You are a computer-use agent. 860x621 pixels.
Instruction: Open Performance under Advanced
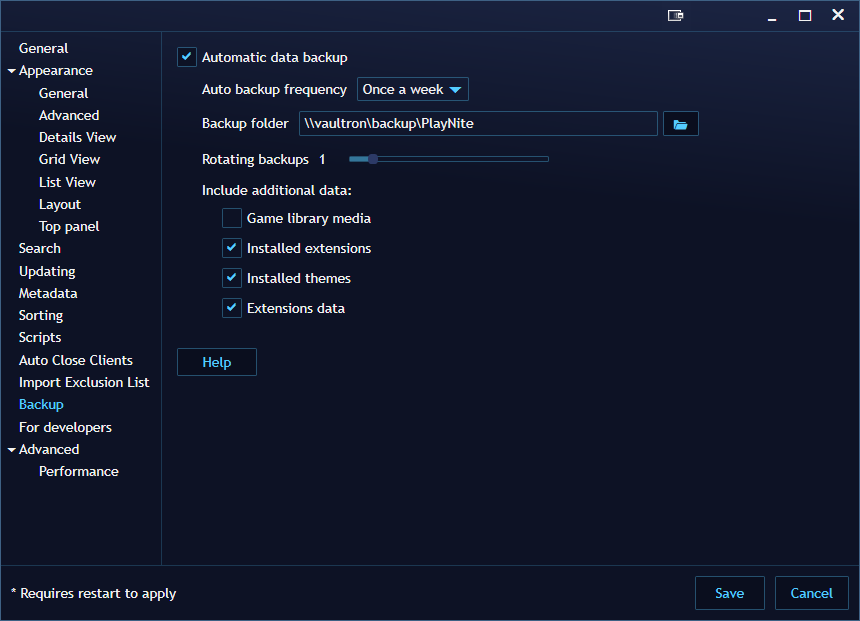(x=78, y=471)
